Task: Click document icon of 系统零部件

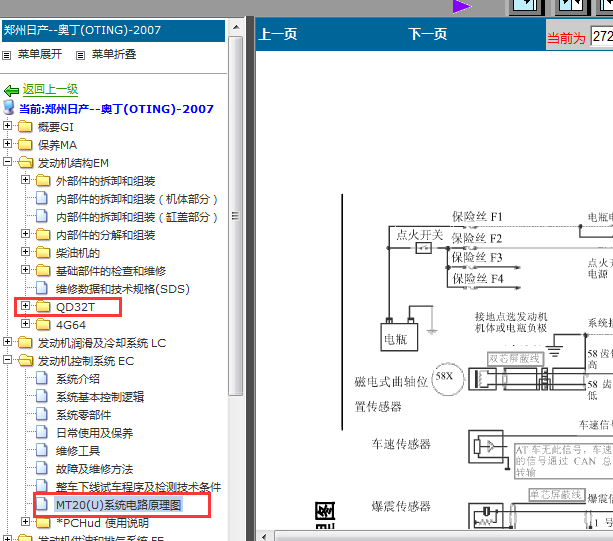Action: pyautogui.click(x=42, y=414)
